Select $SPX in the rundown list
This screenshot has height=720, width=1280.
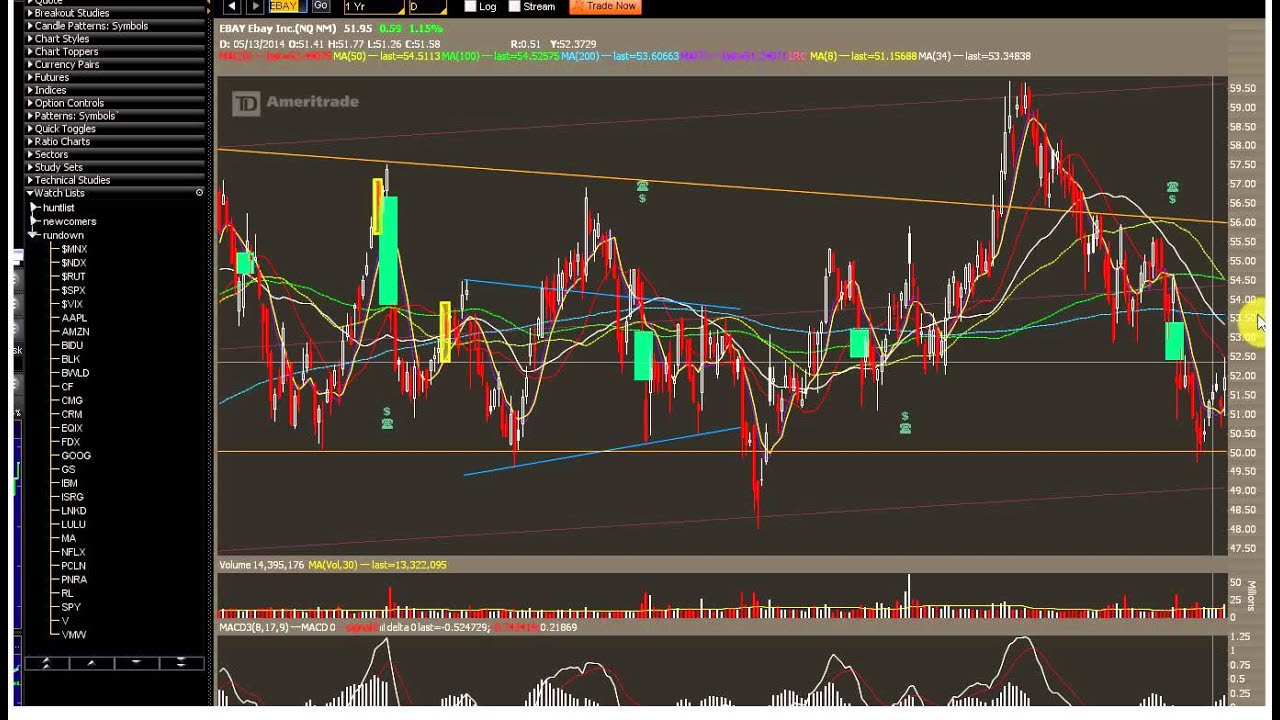coord(73,291)
